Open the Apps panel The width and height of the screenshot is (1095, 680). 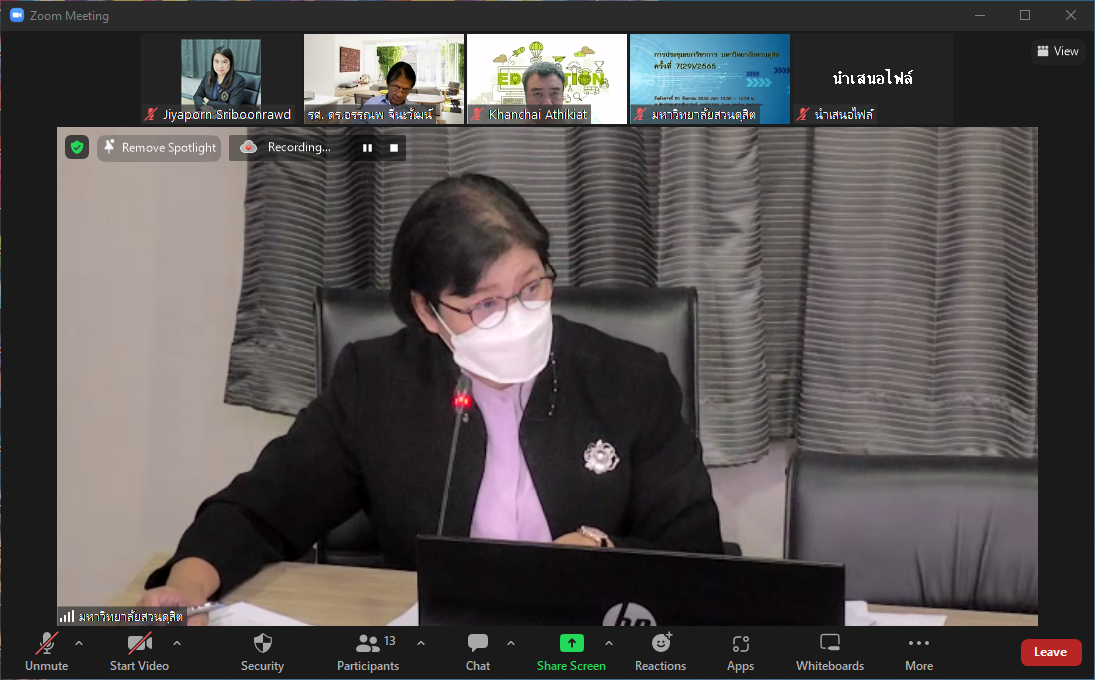point(740,651)
